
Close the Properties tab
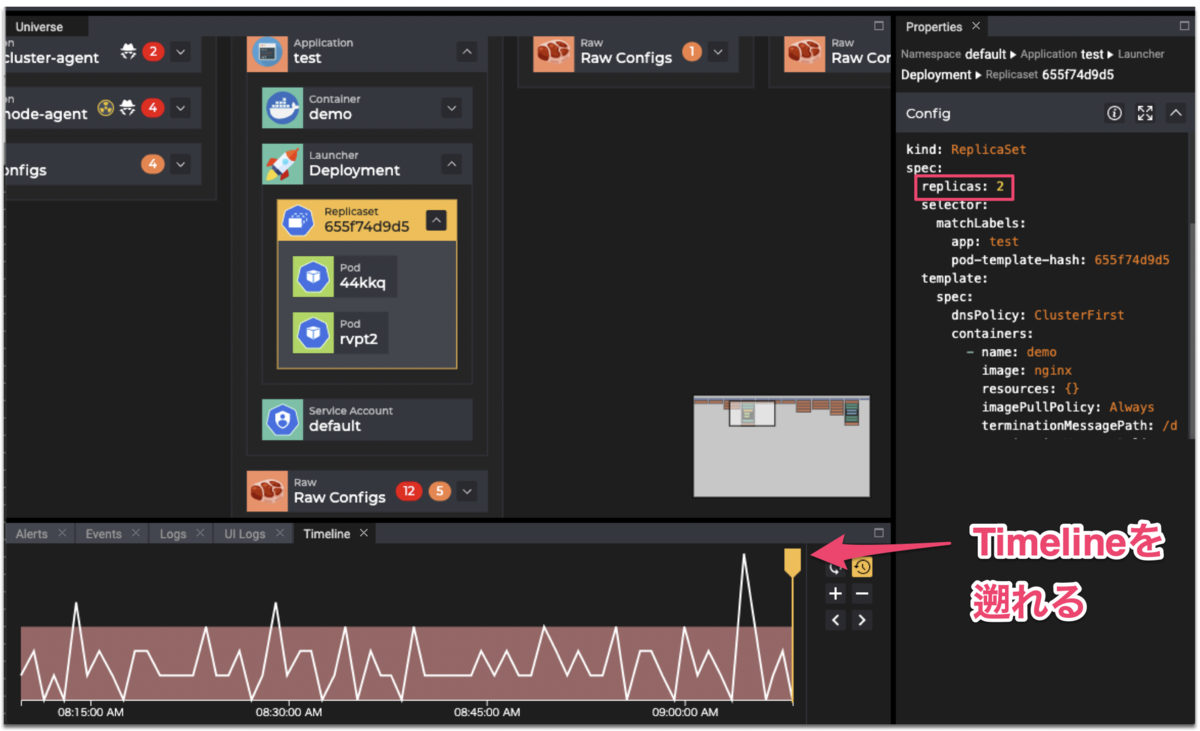(x=976, y=26)
